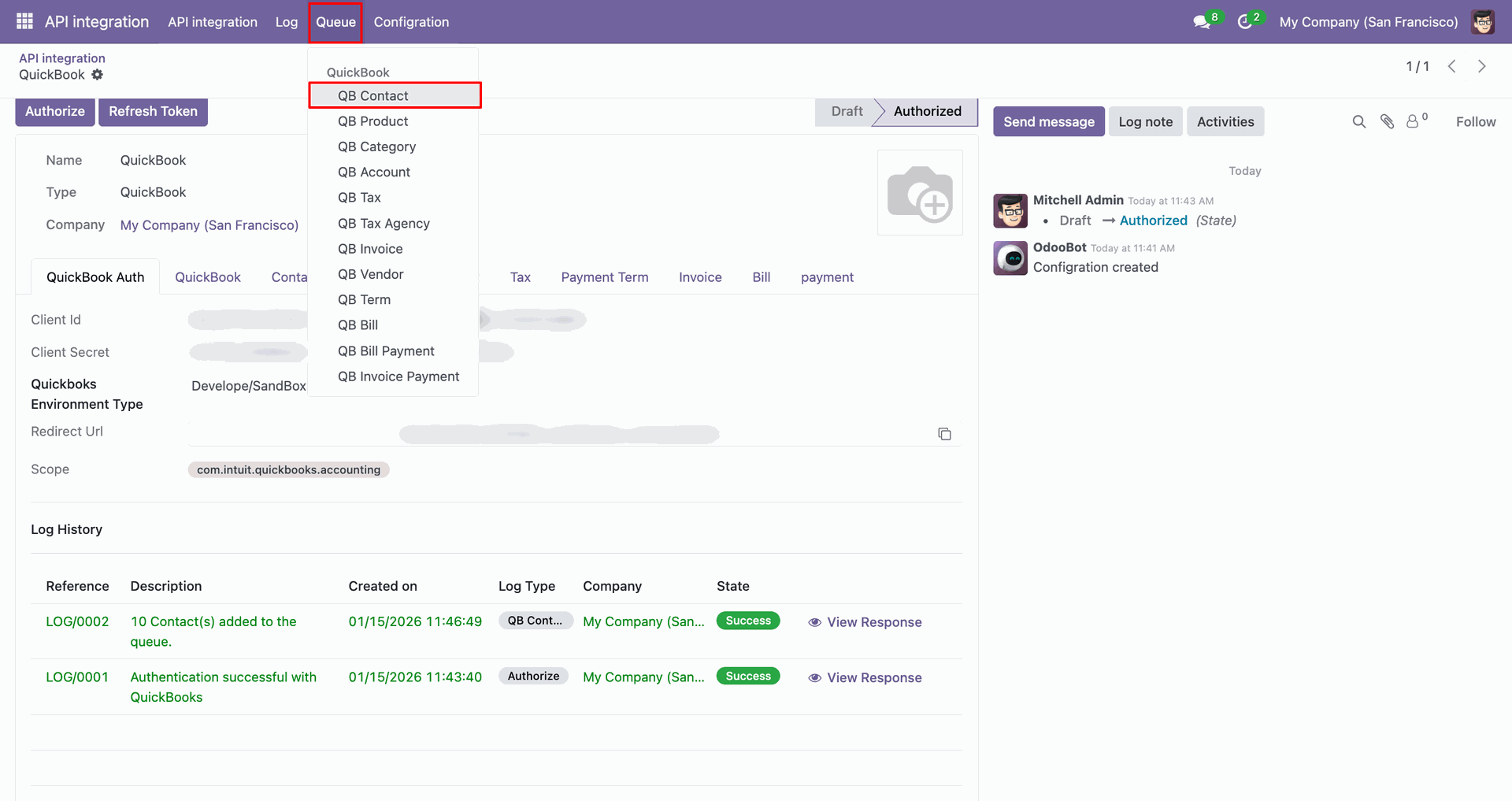Switch to the Bill tab

point(762,277)
